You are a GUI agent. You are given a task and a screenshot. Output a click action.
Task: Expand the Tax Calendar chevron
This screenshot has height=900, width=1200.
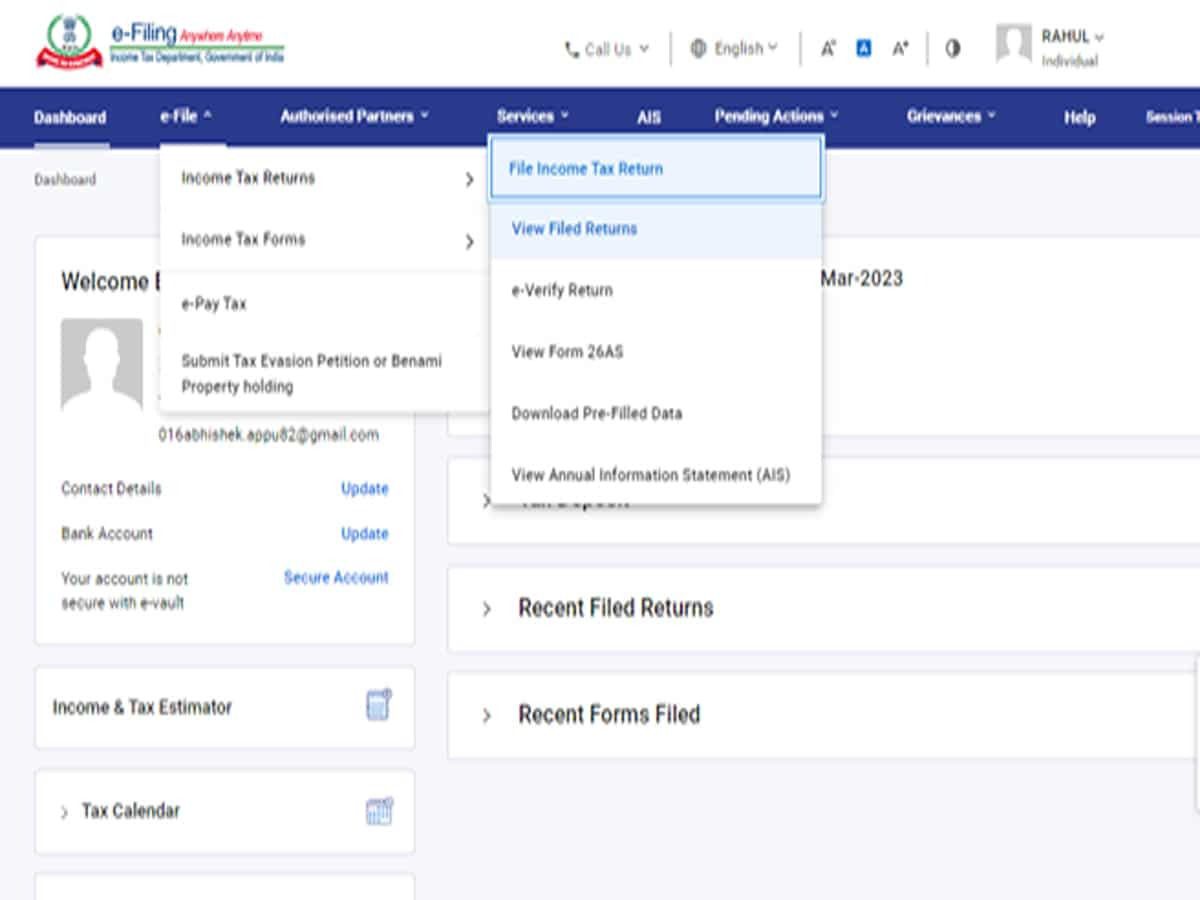64,812
